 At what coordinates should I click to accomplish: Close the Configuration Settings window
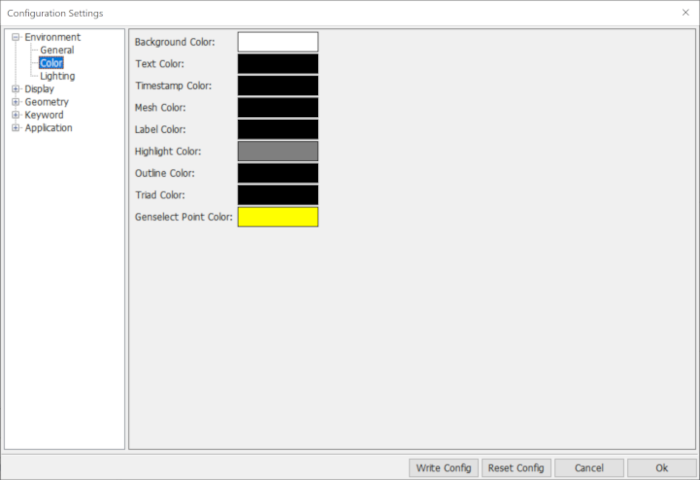[686, 13]
